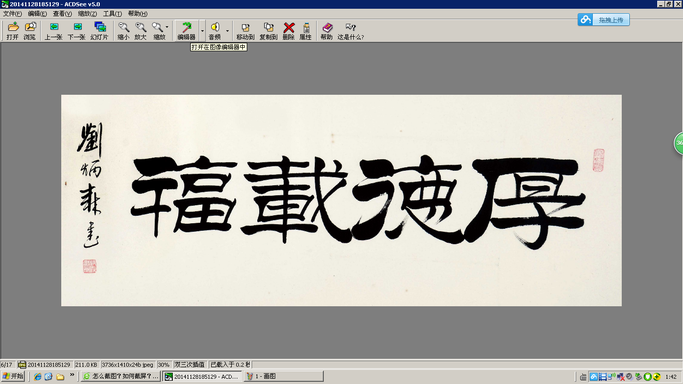Switch to browser view via the 浏览 icon

click(x=30, y=31)
